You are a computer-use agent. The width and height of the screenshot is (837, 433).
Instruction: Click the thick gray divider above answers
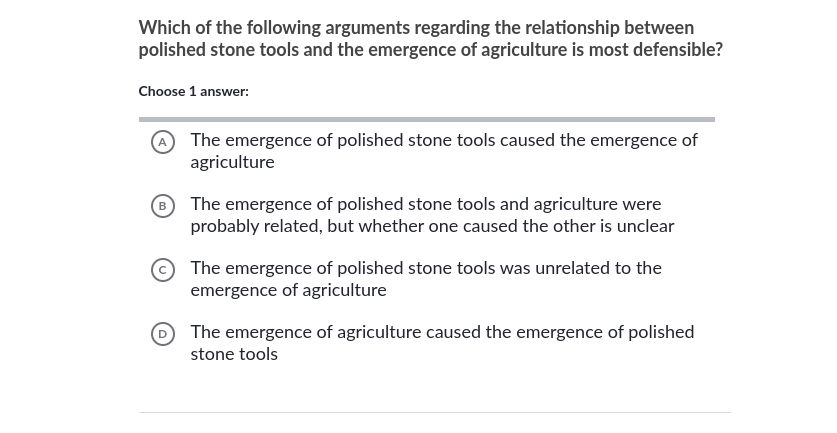pyautogui.click(x=426, y=119)
